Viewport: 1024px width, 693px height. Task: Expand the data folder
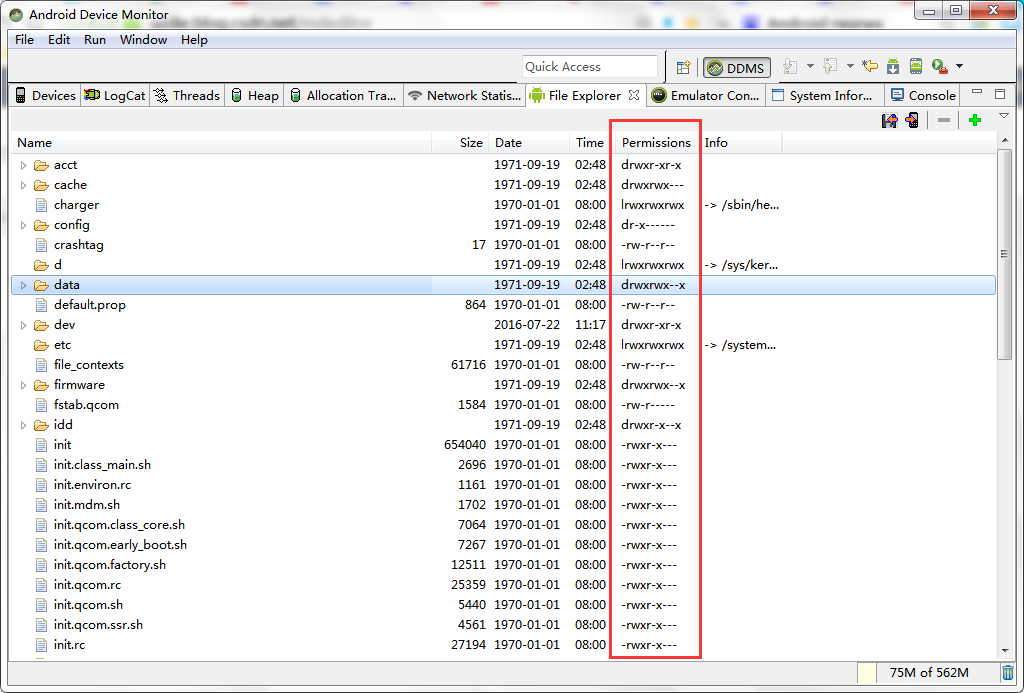pos(24,285)
